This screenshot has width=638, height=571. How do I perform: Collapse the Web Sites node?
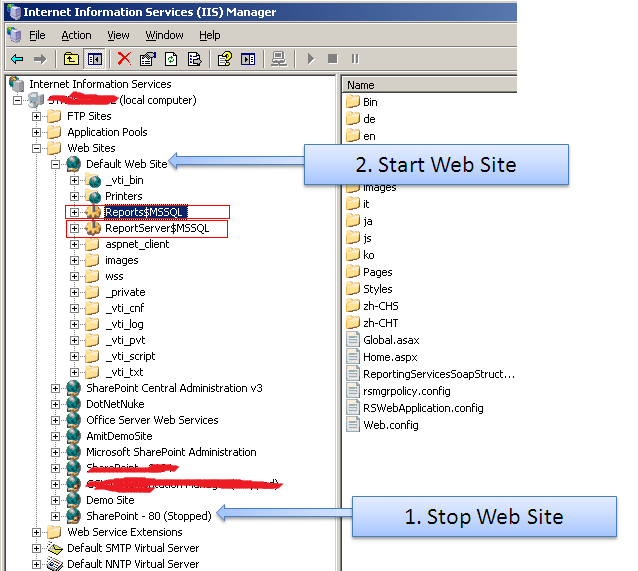pos(36,148)
